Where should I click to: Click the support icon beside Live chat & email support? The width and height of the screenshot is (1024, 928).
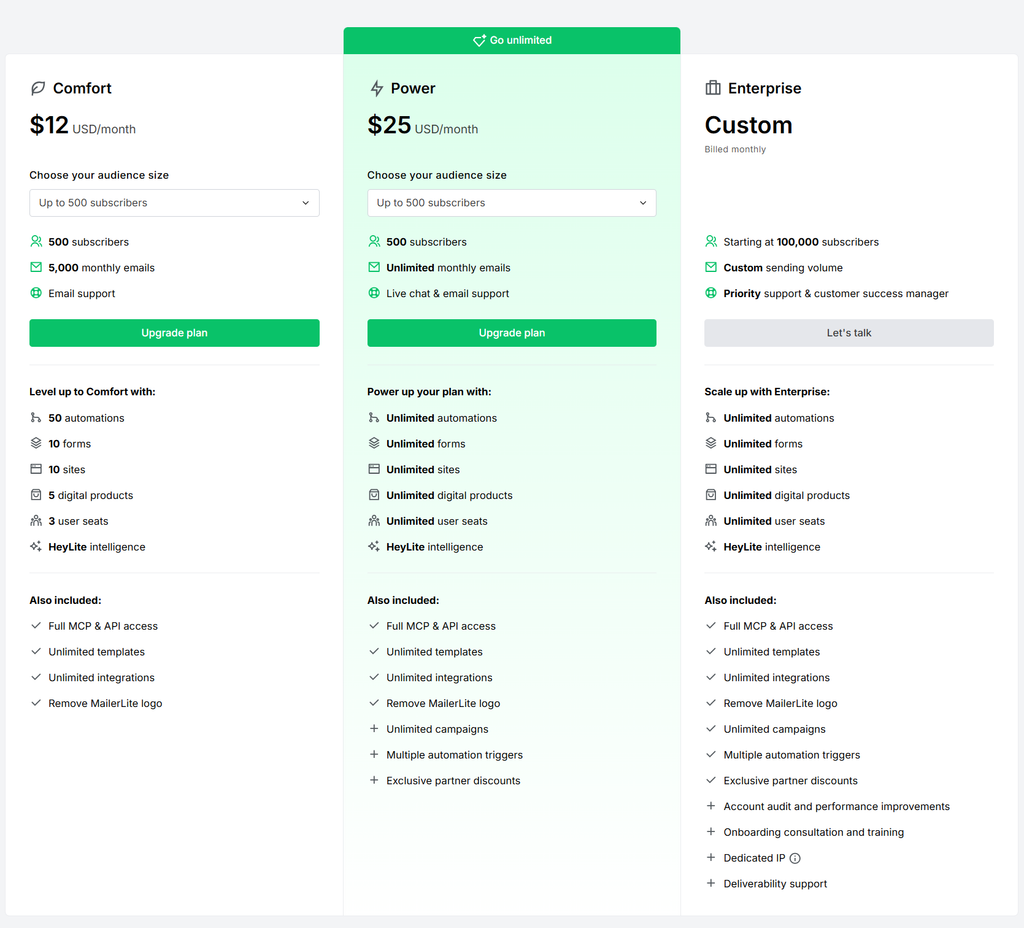point(374,293)
